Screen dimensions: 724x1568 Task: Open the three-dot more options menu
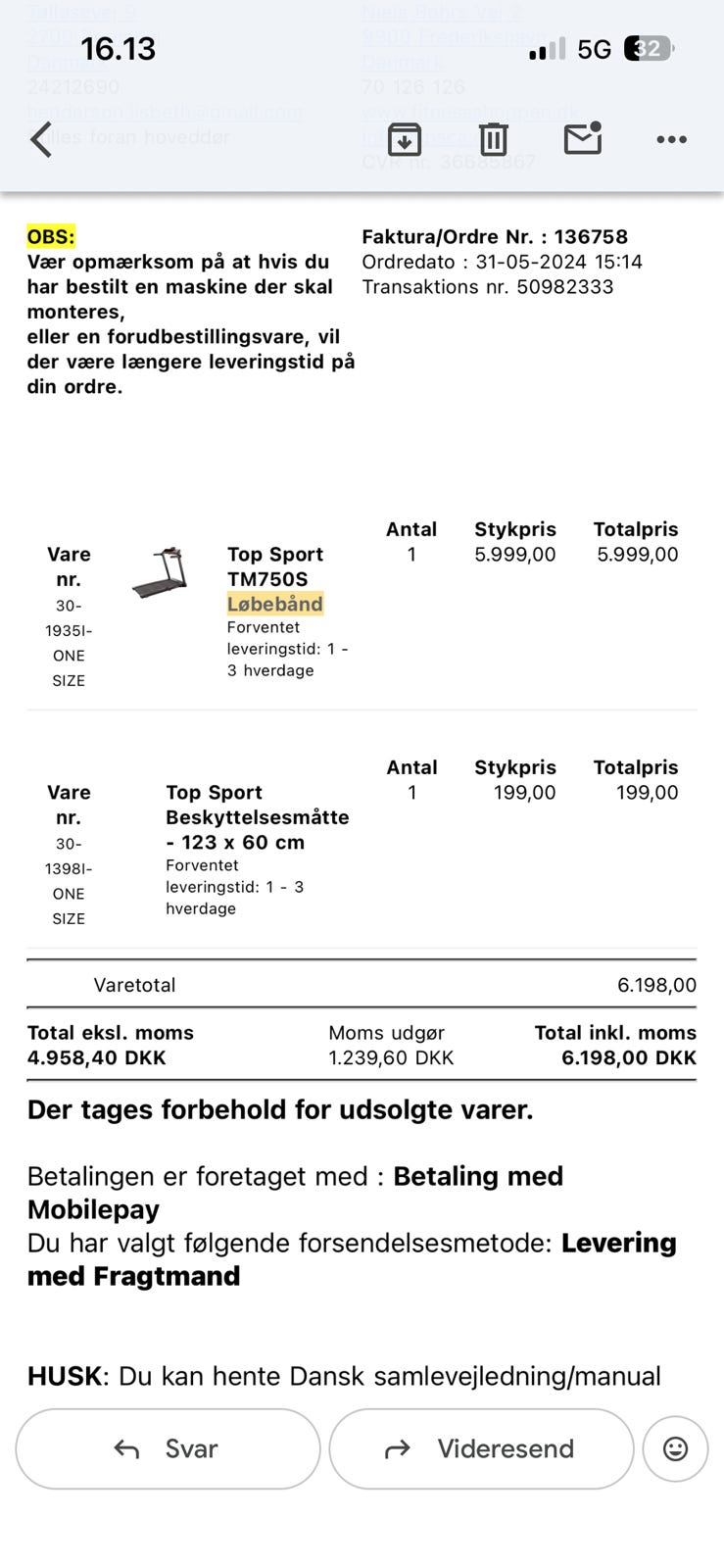pyautogui.click(x=671, y=139)
